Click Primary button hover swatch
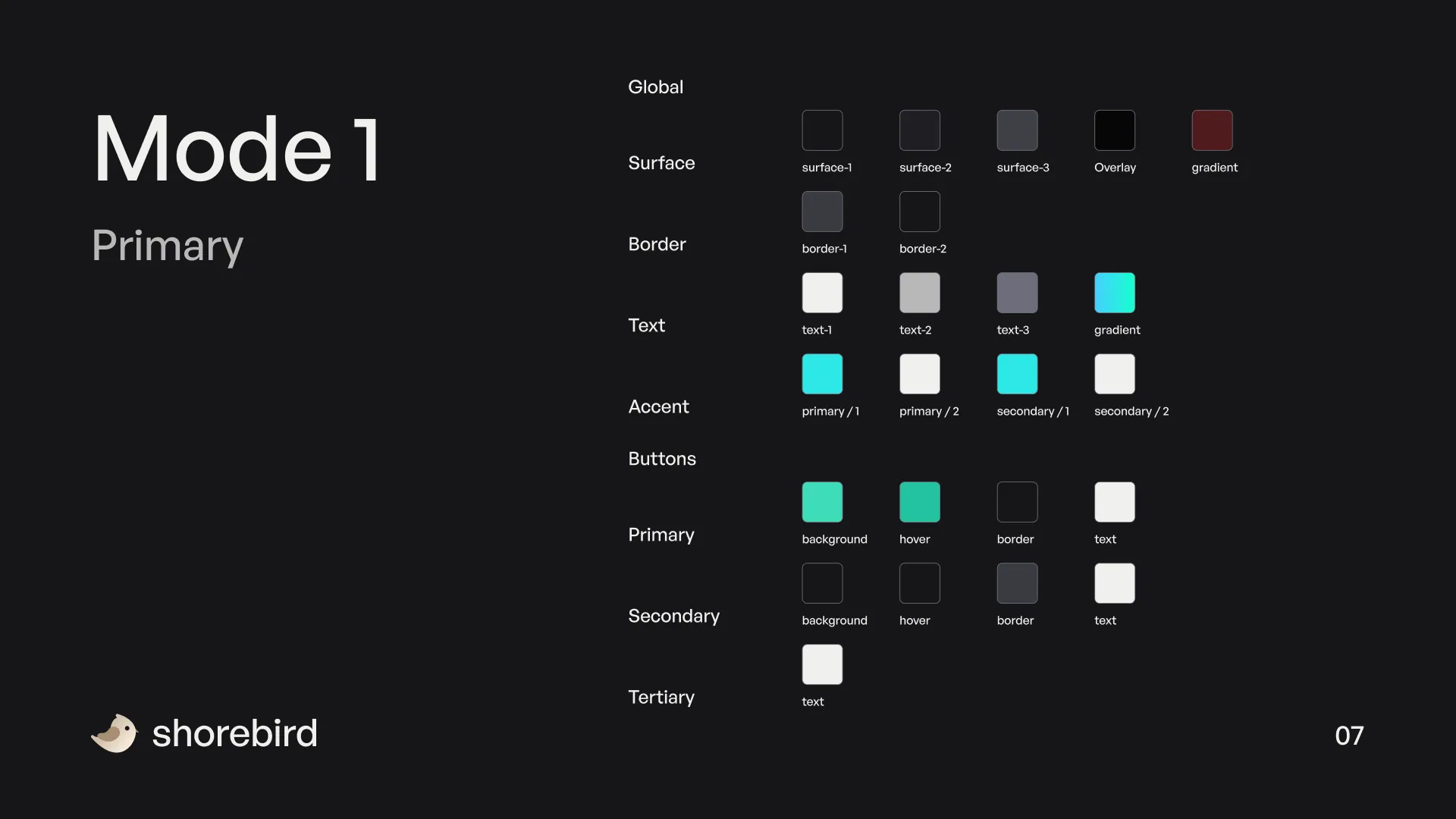1456x819 pixels. tap(919, 501)
